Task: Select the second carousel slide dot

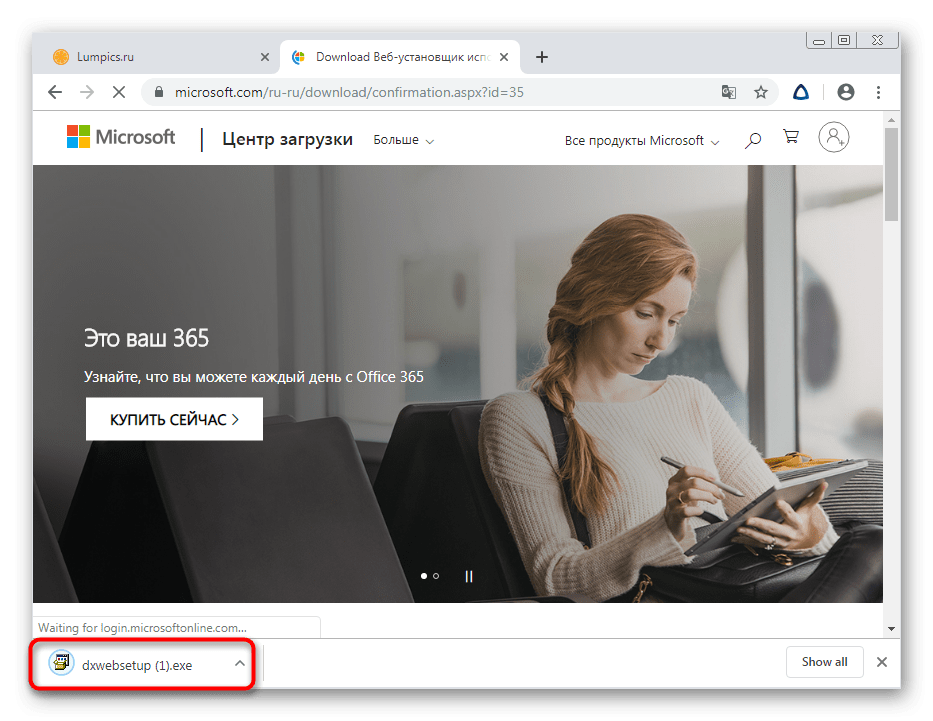Action: click(x=436, y=576)
